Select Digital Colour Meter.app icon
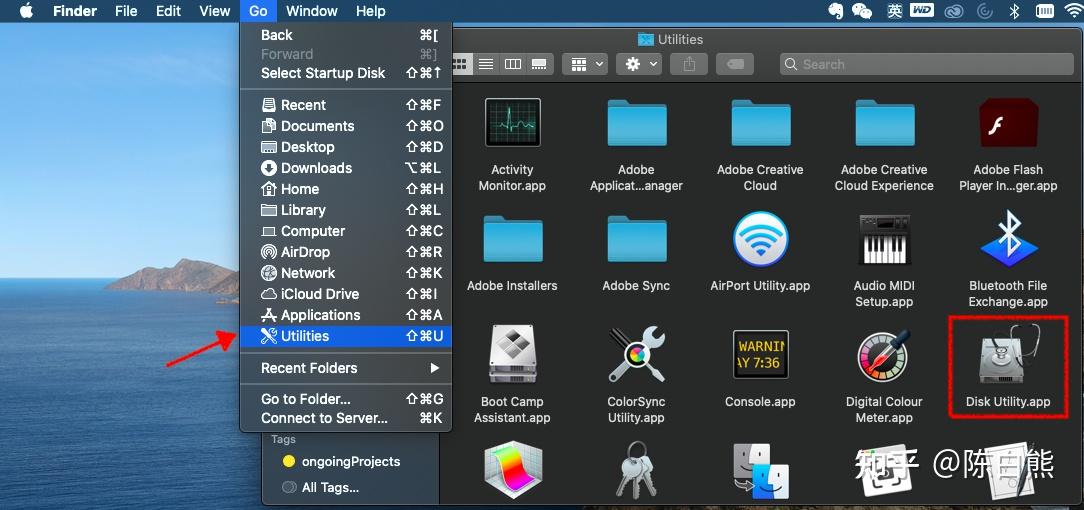This screenshot has height=510, width=1084. [x=884, y=356]
